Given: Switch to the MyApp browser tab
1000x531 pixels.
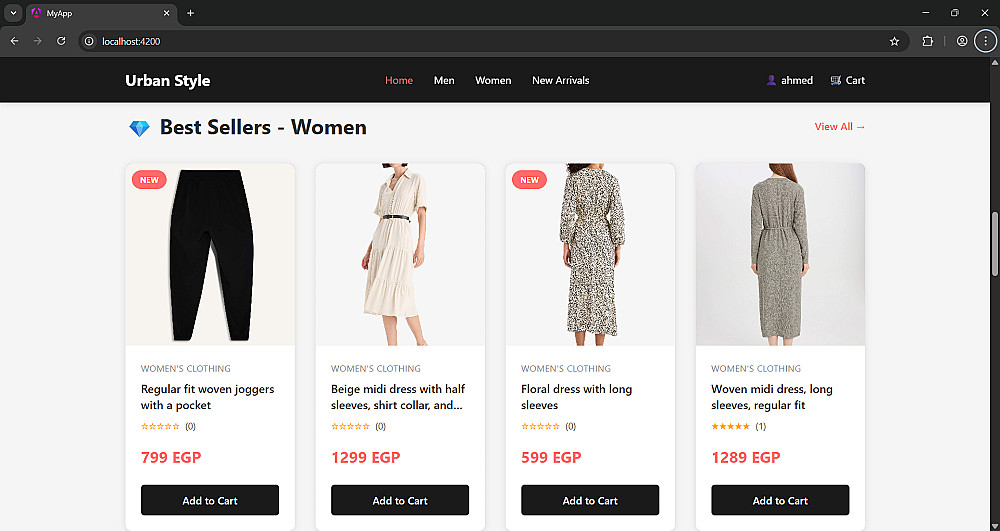Looking at the screenshot, I should 95,13.
